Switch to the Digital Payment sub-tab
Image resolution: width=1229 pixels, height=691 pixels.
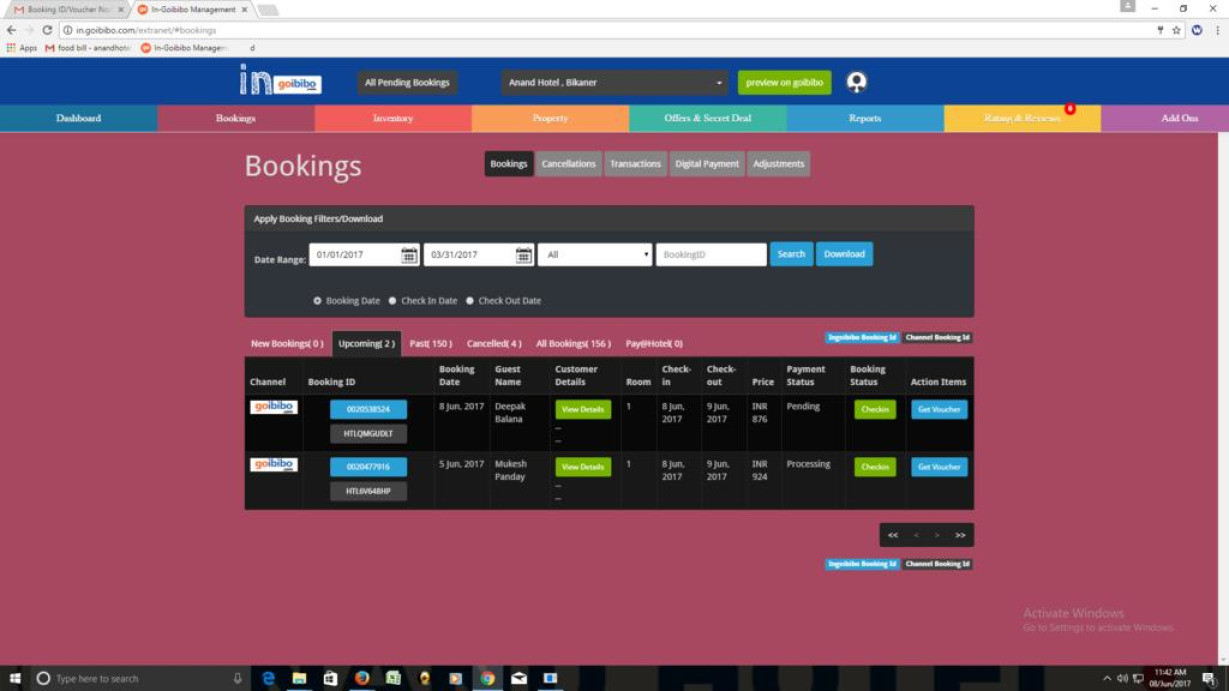click(x=707, y=164)
